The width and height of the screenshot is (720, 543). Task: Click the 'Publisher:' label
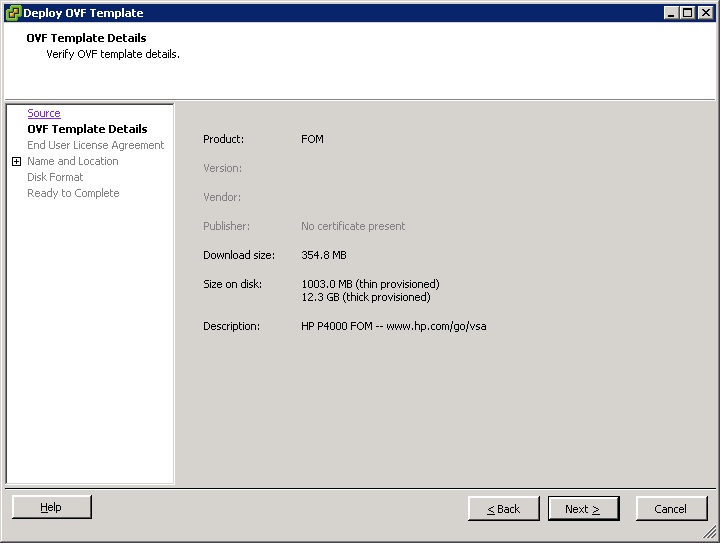click(226, 226)
